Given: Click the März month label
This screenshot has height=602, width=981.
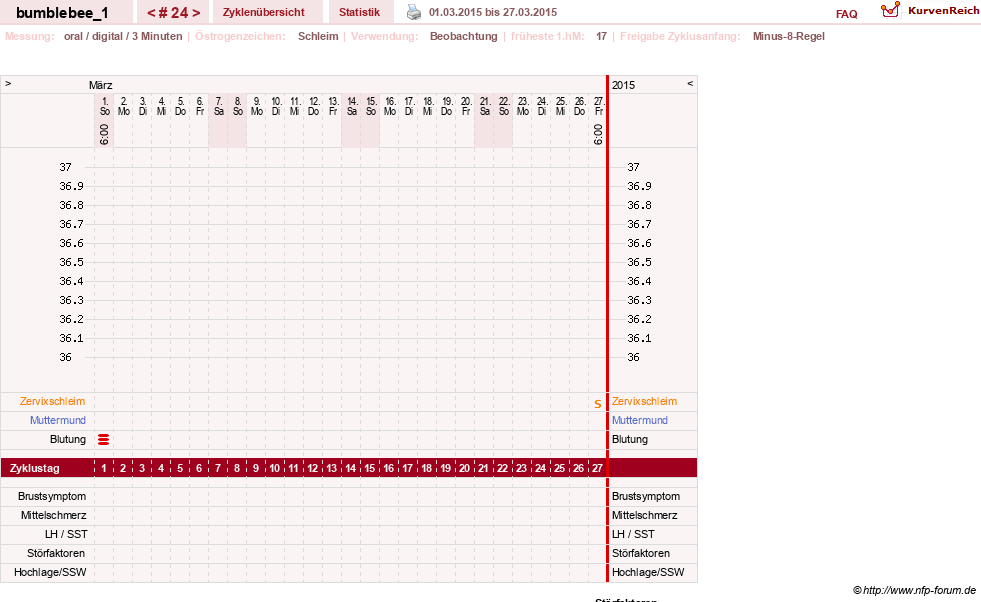Looking at the screenshot, I should click(x=101, y=85).
